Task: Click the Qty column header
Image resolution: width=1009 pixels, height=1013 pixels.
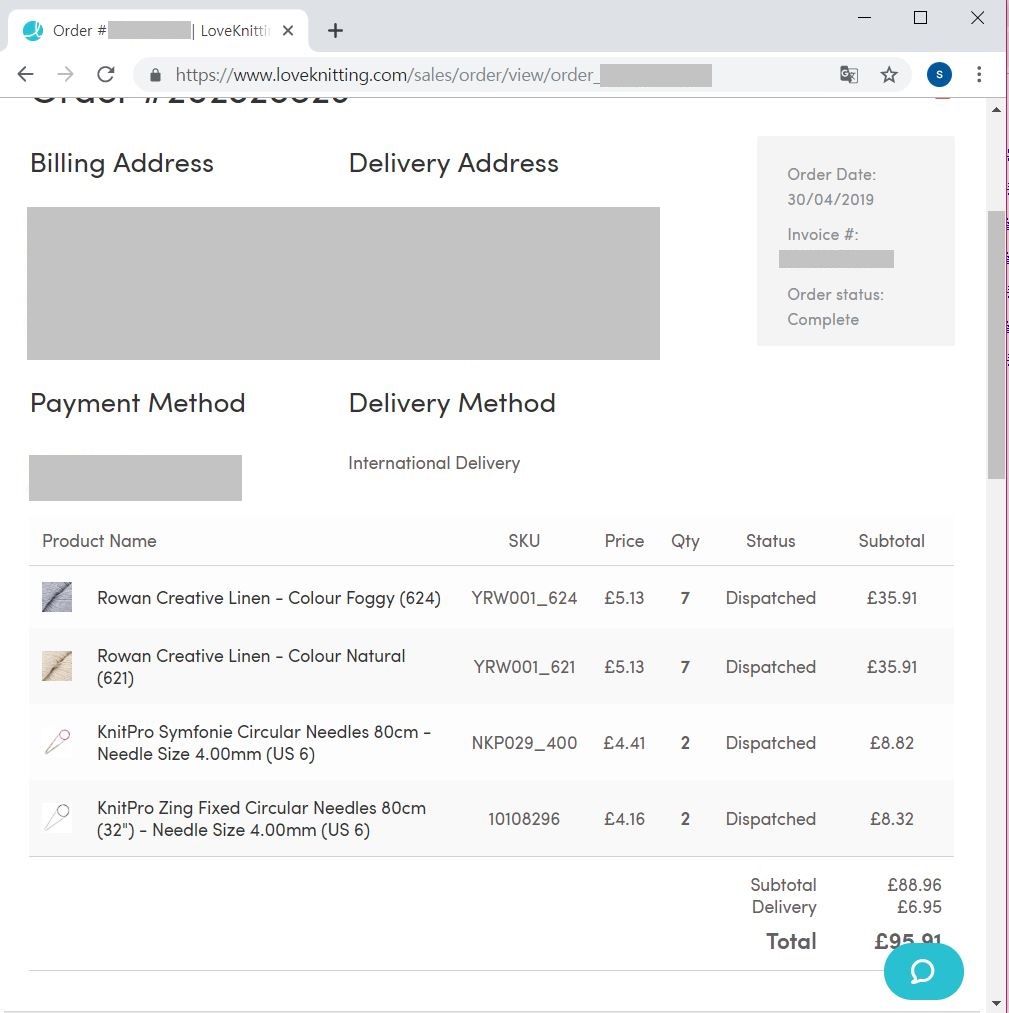Action: coord(685,541)
